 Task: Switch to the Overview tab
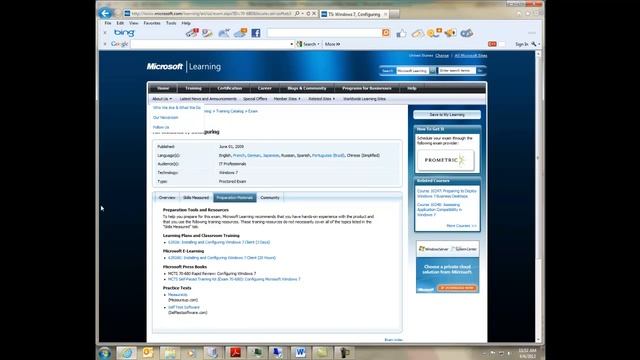click(167, 198)
